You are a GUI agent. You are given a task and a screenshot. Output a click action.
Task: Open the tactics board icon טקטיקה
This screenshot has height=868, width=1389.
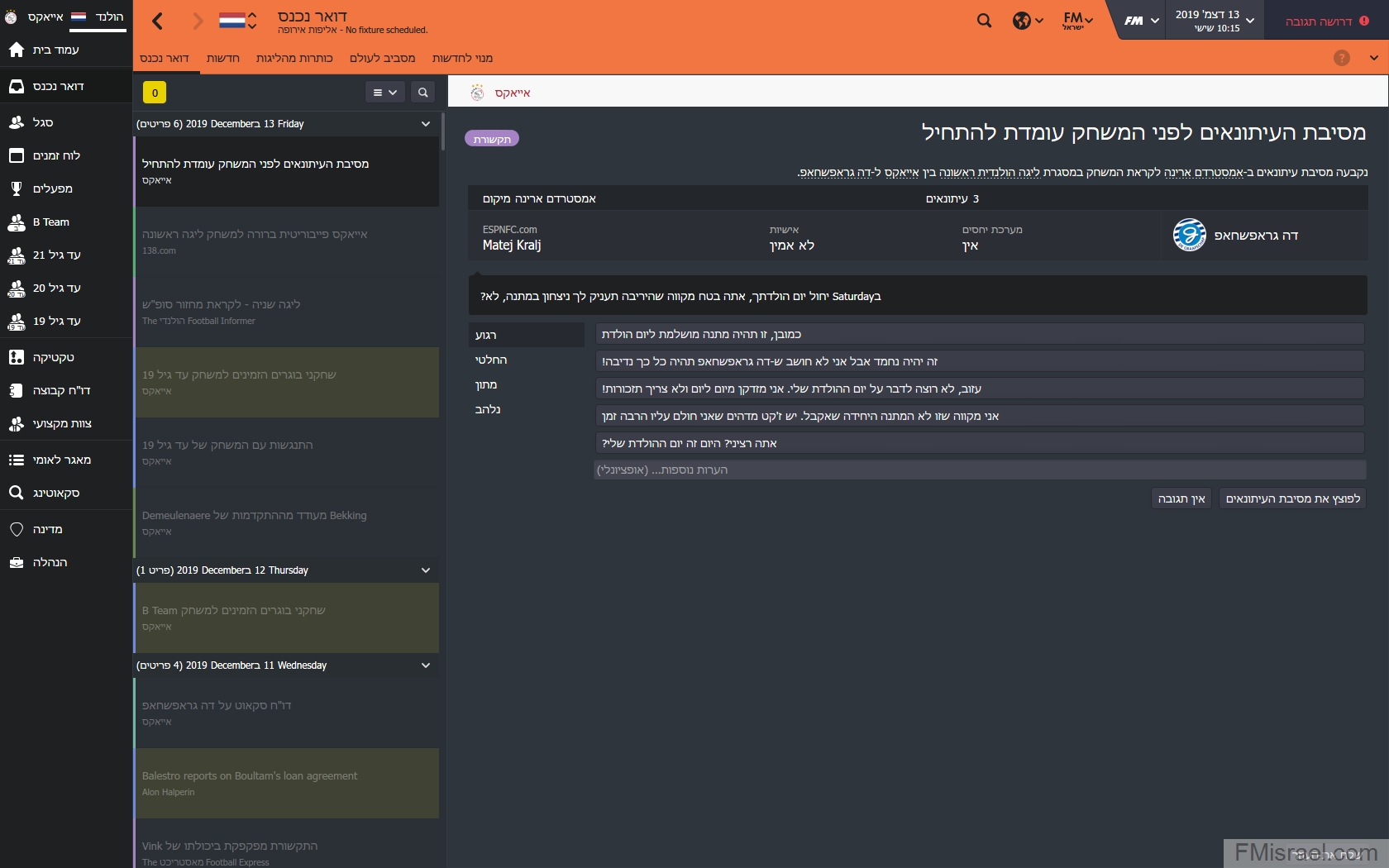pos(17,357)
